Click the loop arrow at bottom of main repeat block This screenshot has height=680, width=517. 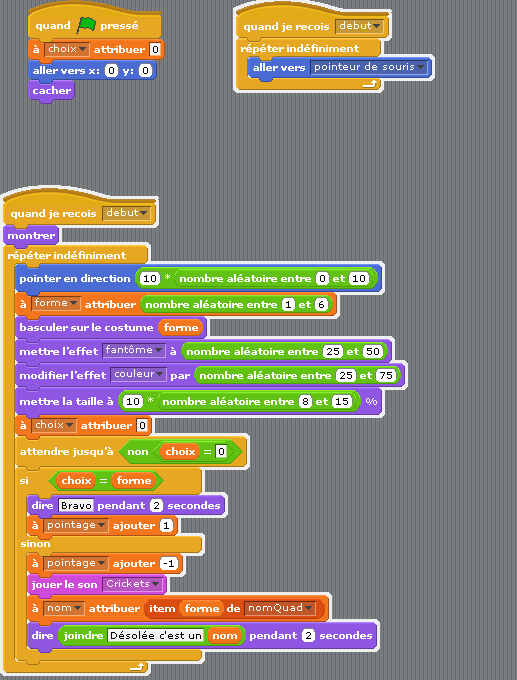pyautogui.click(x=137, y=667)
